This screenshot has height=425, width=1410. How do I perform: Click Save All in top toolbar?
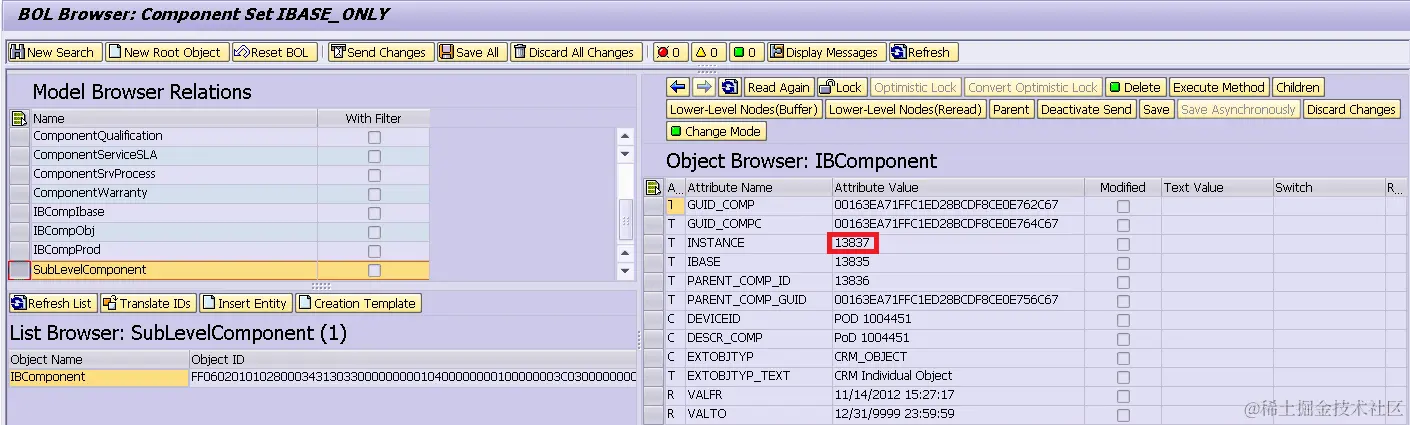pyautogui.click(x=470, y=52)
